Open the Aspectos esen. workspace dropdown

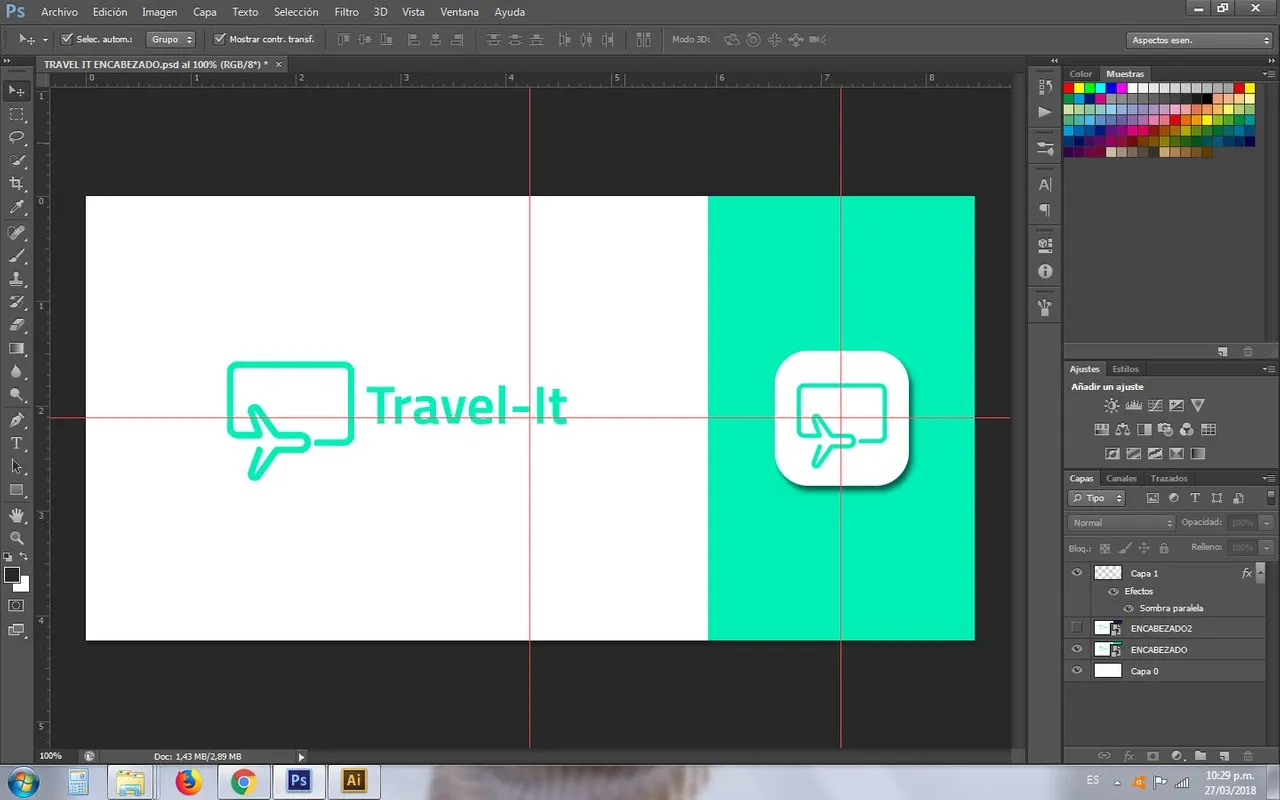coord(1199,40)
